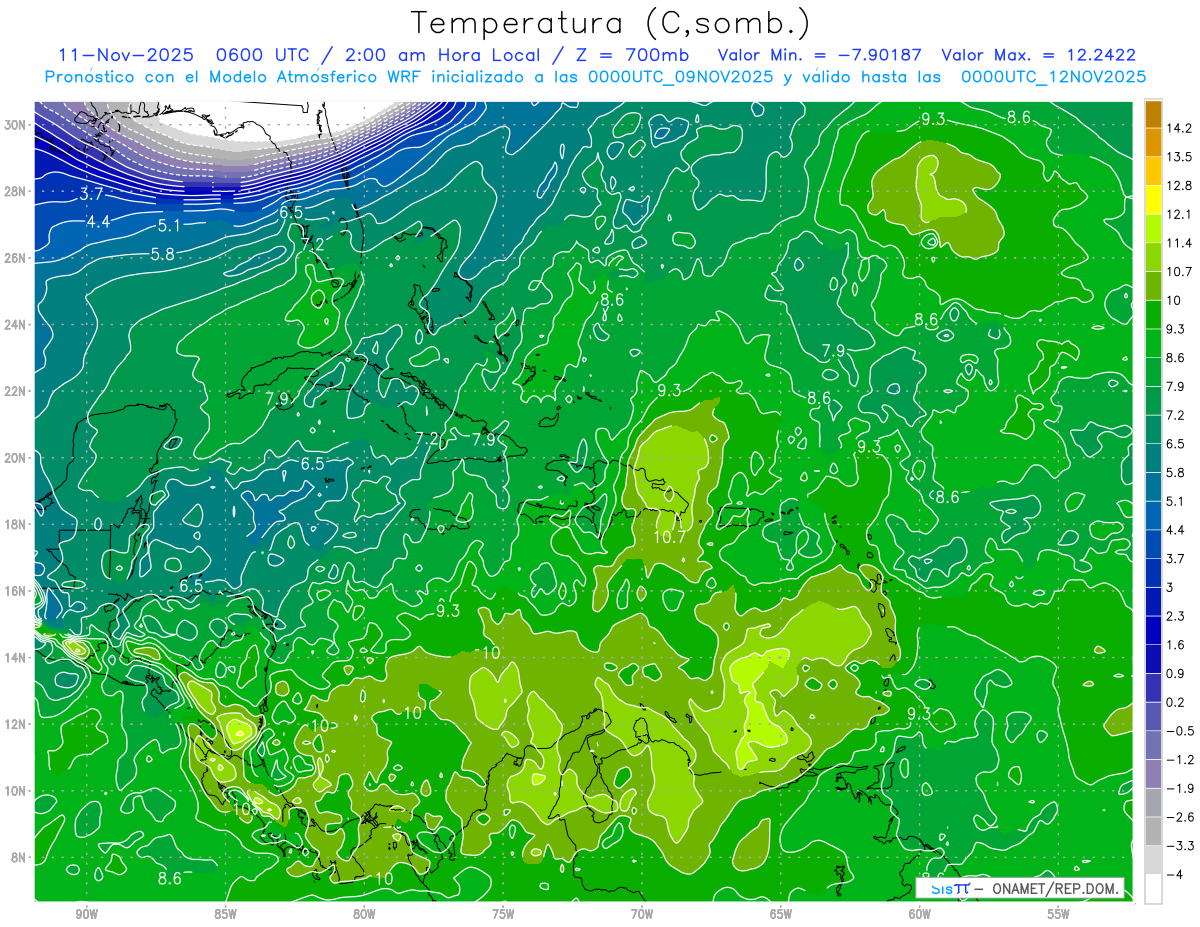Click the '18N' latitude axis label
Image resolution: width=1200 pixels, height=927 pixels.
coord(15,524)
